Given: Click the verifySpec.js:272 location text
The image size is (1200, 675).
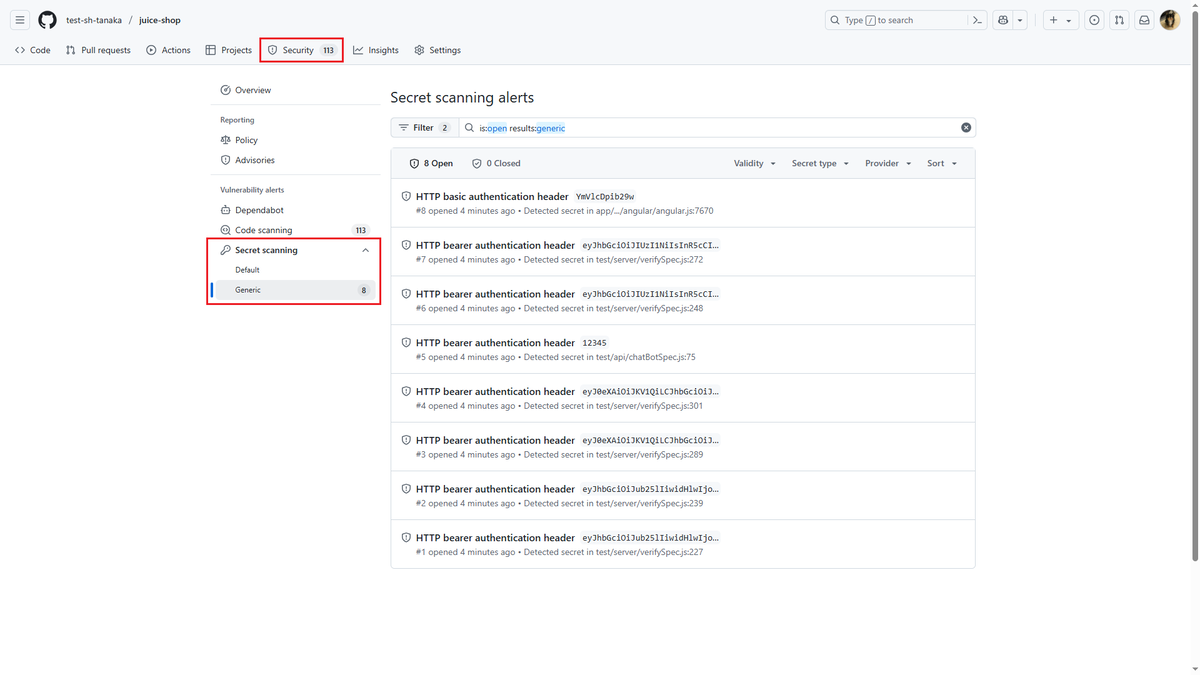Looking at the screenshot, I should (x=649, y=260).
